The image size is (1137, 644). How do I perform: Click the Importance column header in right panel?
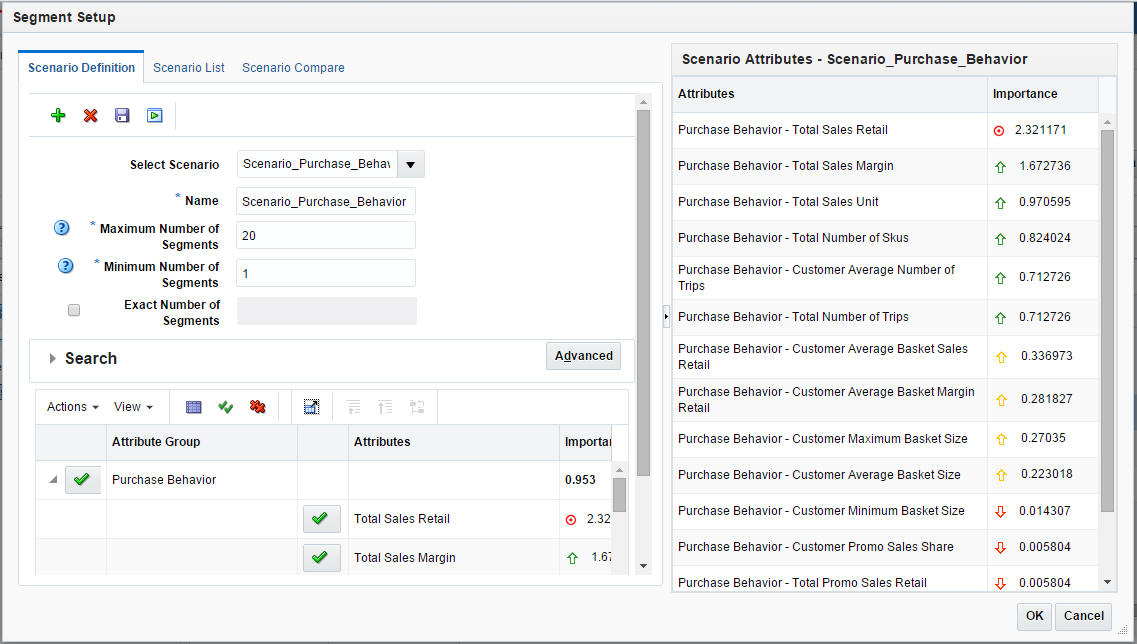click(x=1043, y=94)
